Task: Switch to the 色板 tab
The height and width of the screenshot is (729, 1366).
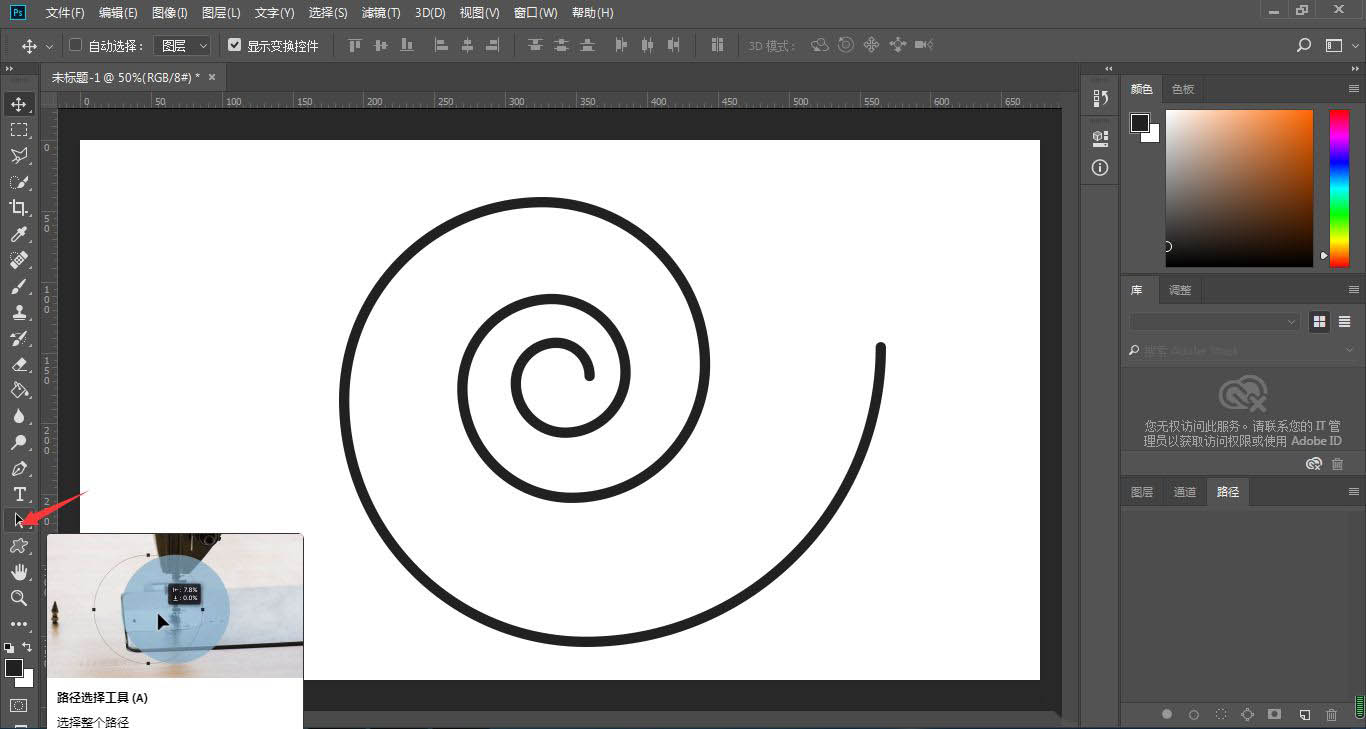Action: [x=1183, y=89]
